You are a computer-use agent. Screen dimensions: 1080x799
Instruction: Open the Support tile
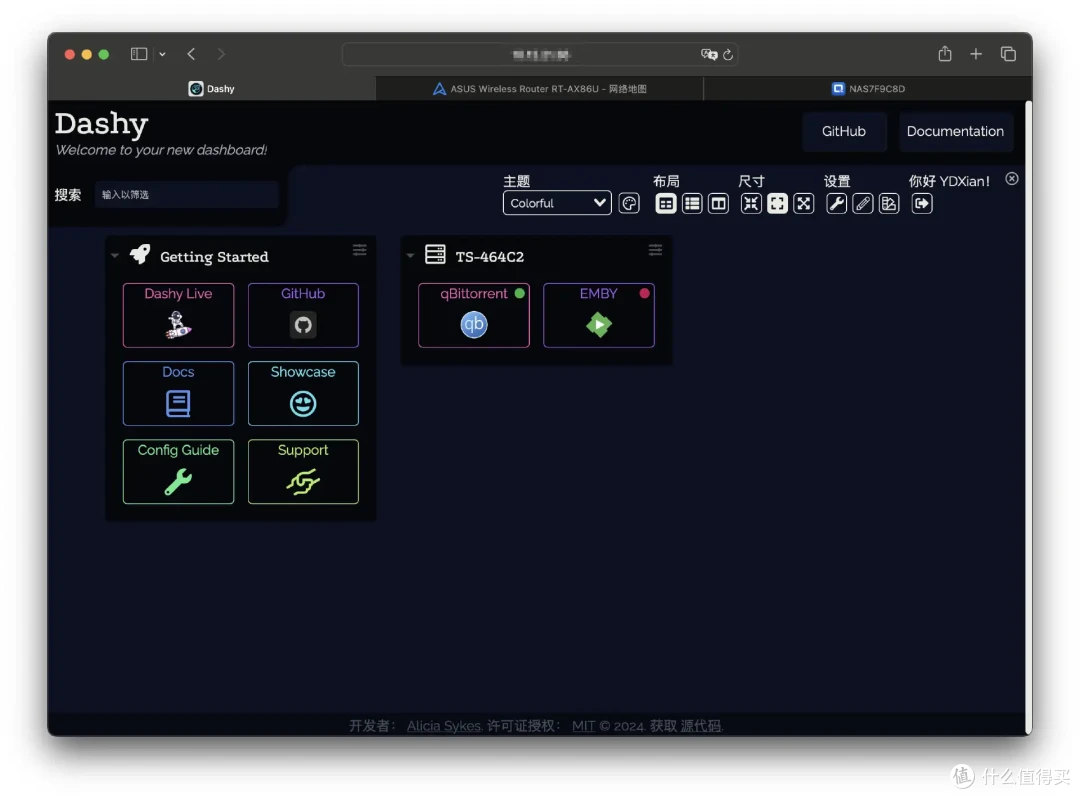pos(303,471)
